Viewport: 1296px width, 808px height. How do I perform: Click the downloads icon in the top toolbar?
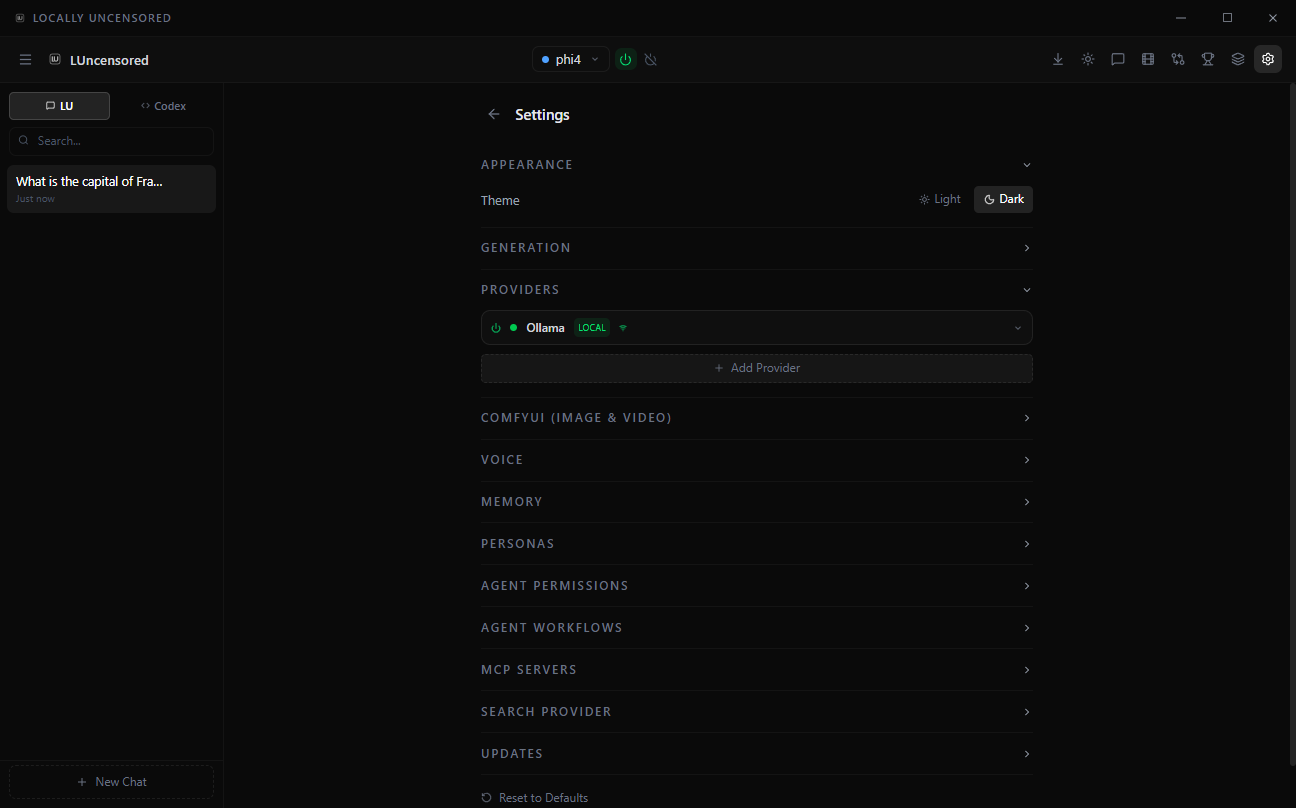tap(1058, 59)
